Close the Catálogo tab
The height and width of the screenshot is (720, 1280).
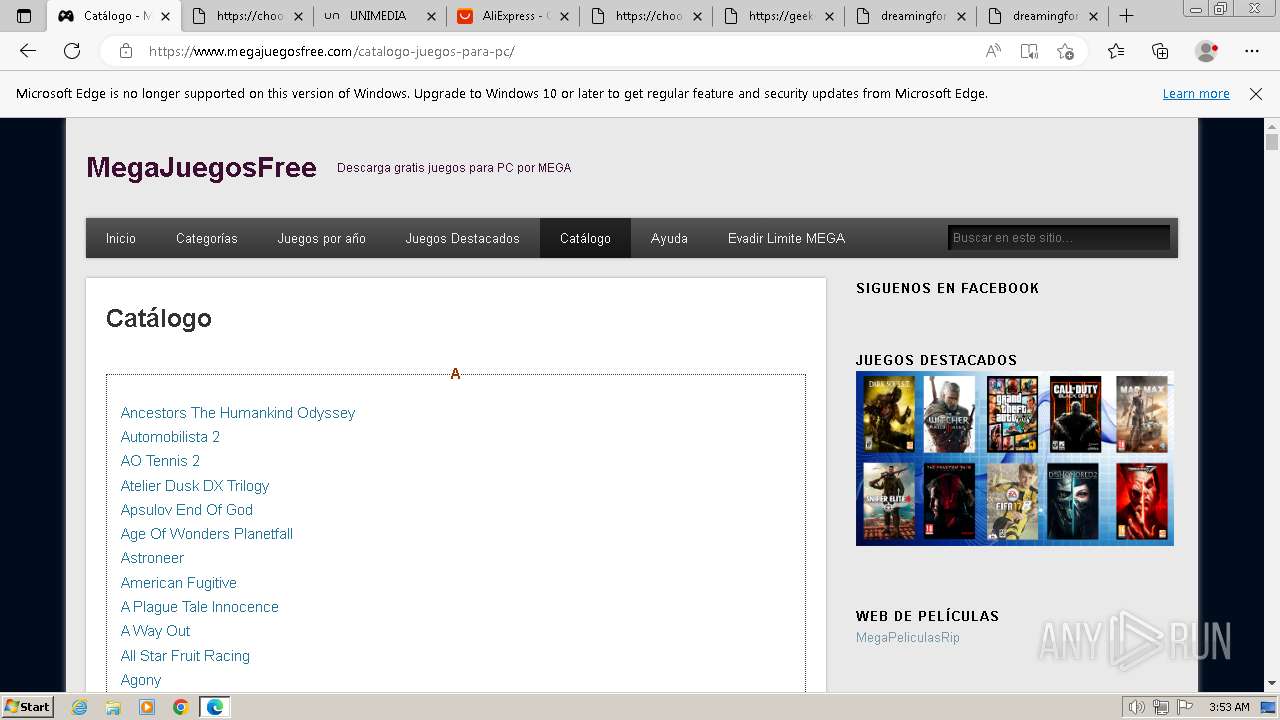[165, 16]
